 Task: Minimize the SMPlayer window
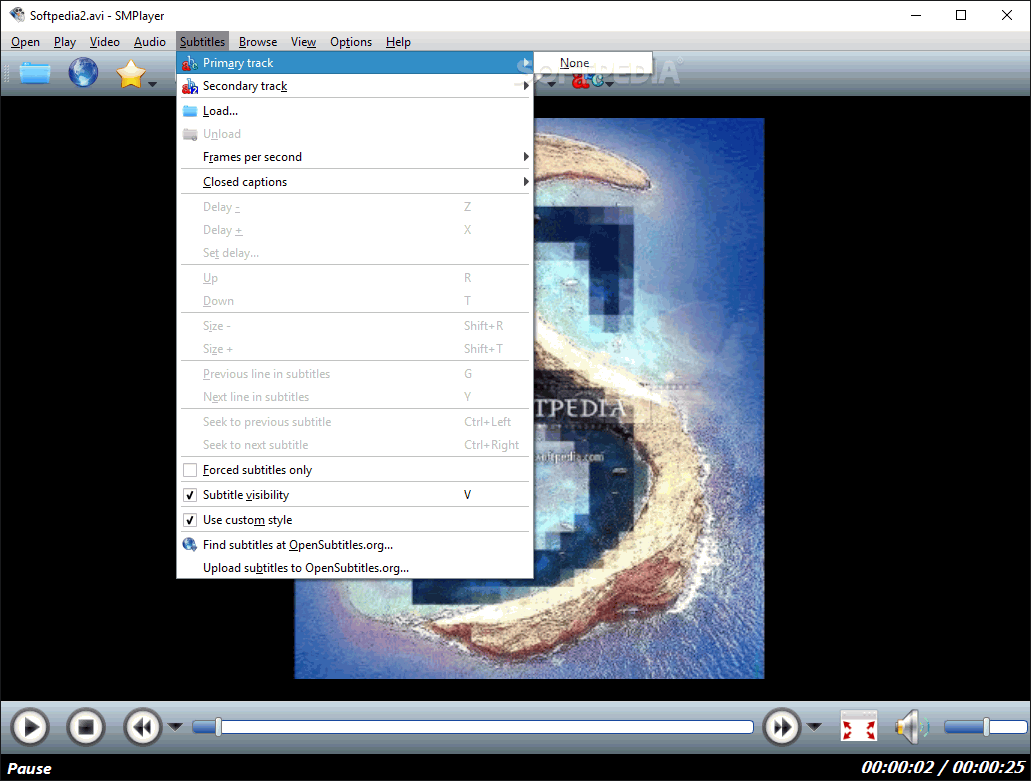tap(915, 15)
